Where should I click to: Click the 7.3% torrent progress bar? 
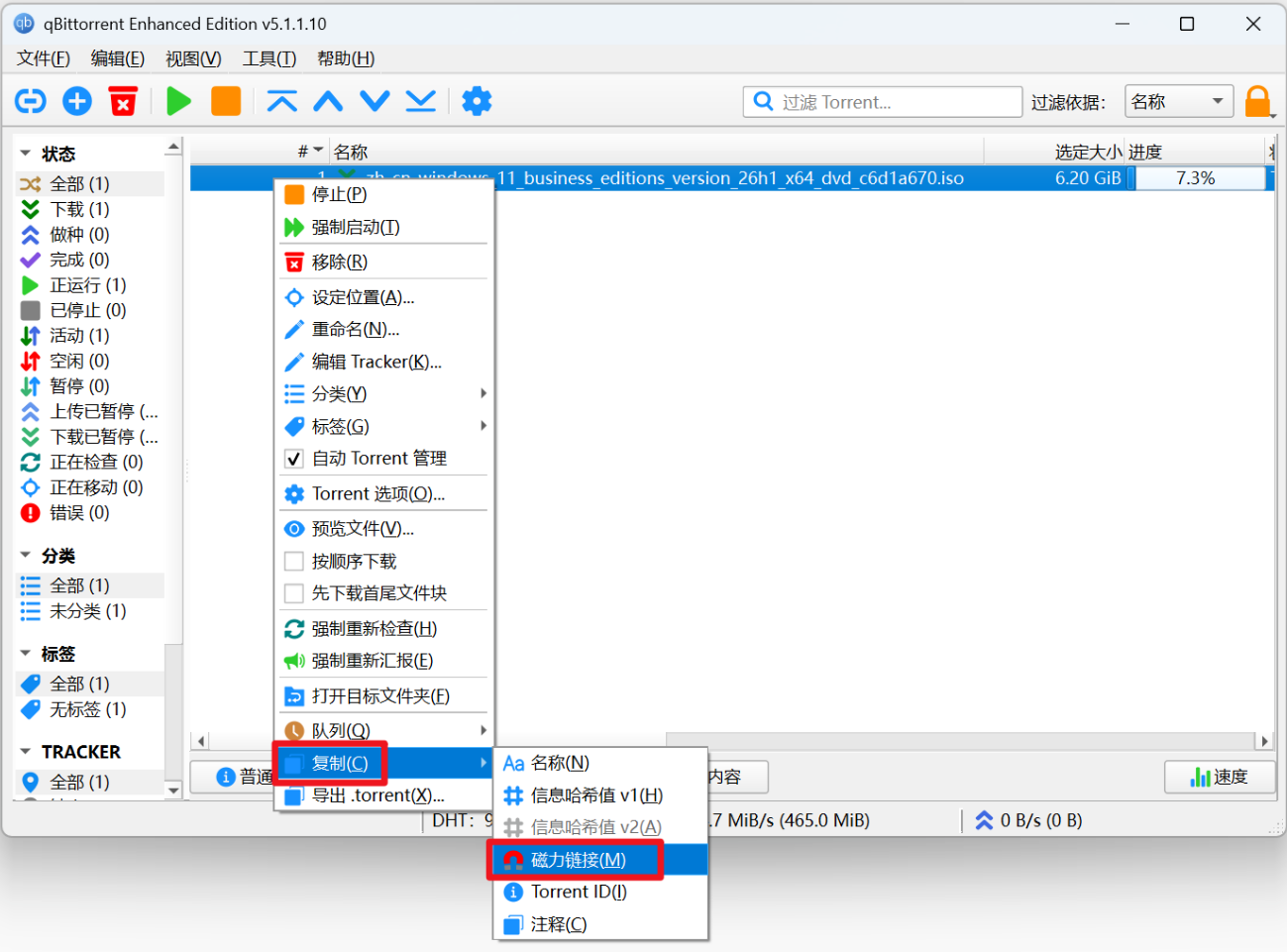1196,178
